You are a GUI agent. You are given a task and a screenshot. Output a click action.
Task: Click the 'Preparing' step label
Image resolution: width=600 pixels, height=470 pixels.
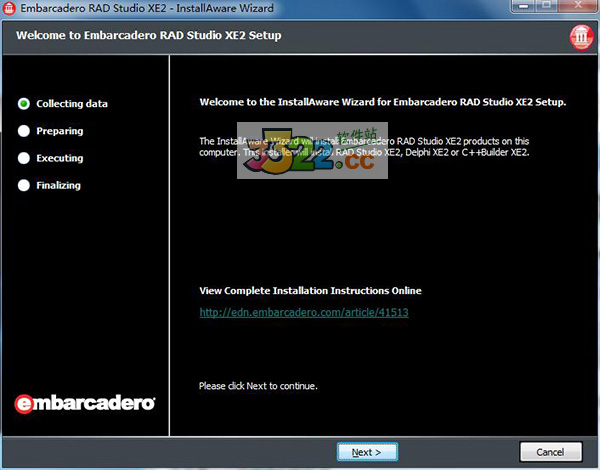[60, 131]
